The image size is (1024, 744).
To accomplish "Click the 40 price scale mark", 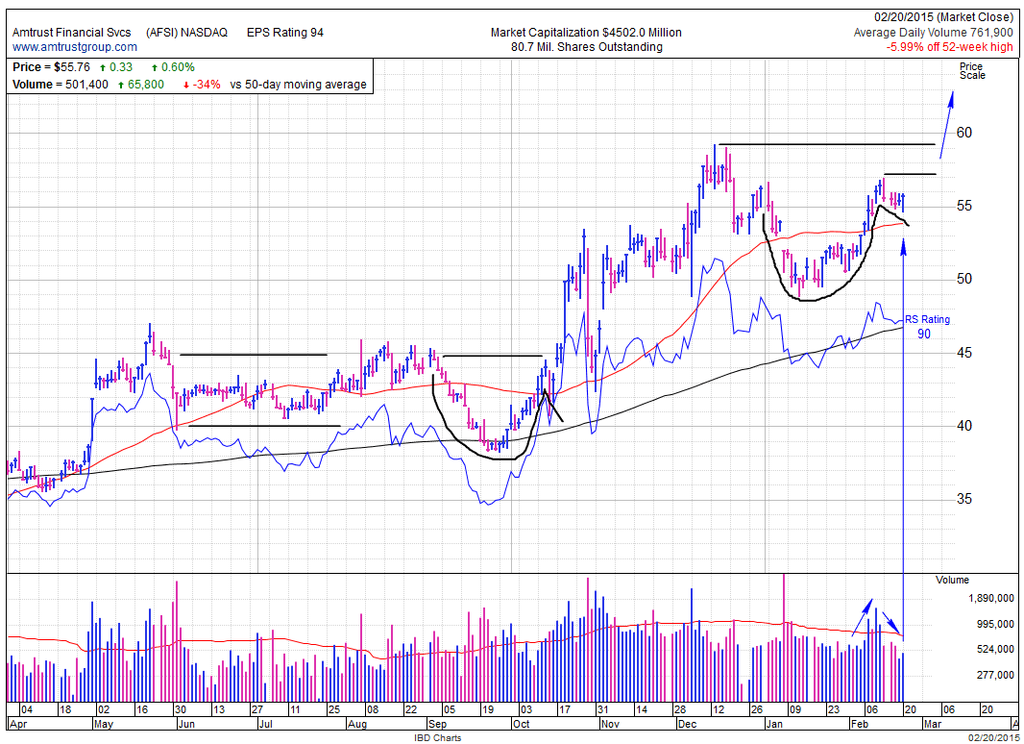I will [964, 426].
